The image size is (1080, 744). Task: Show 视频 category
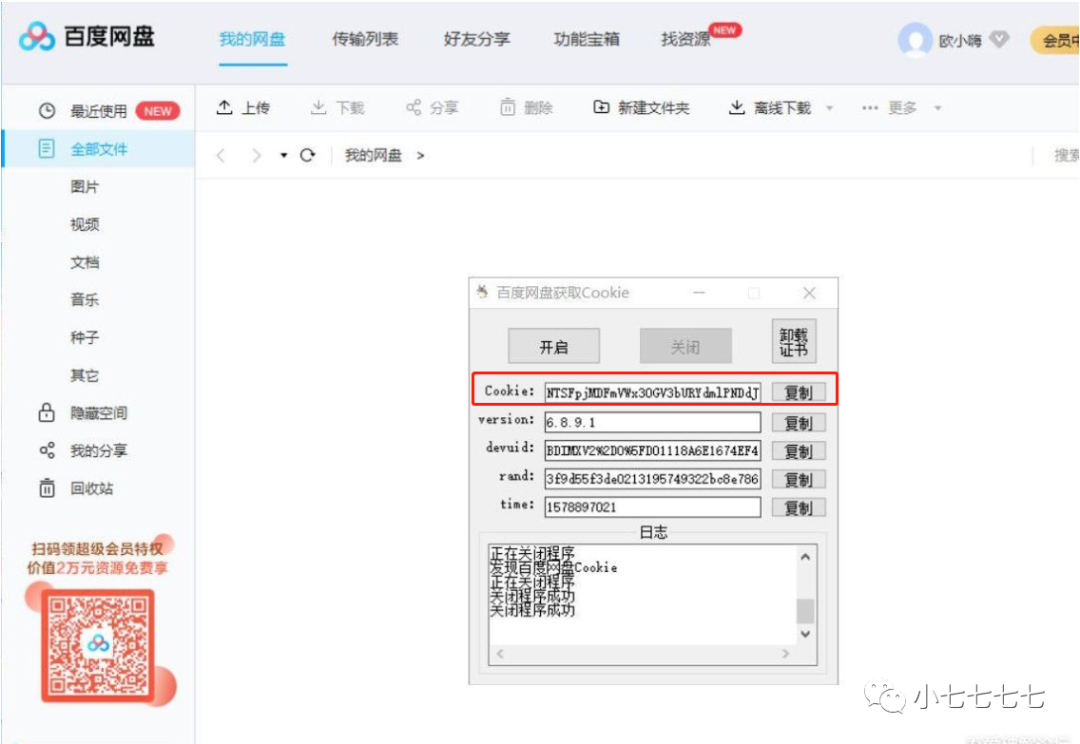[85, 225]
